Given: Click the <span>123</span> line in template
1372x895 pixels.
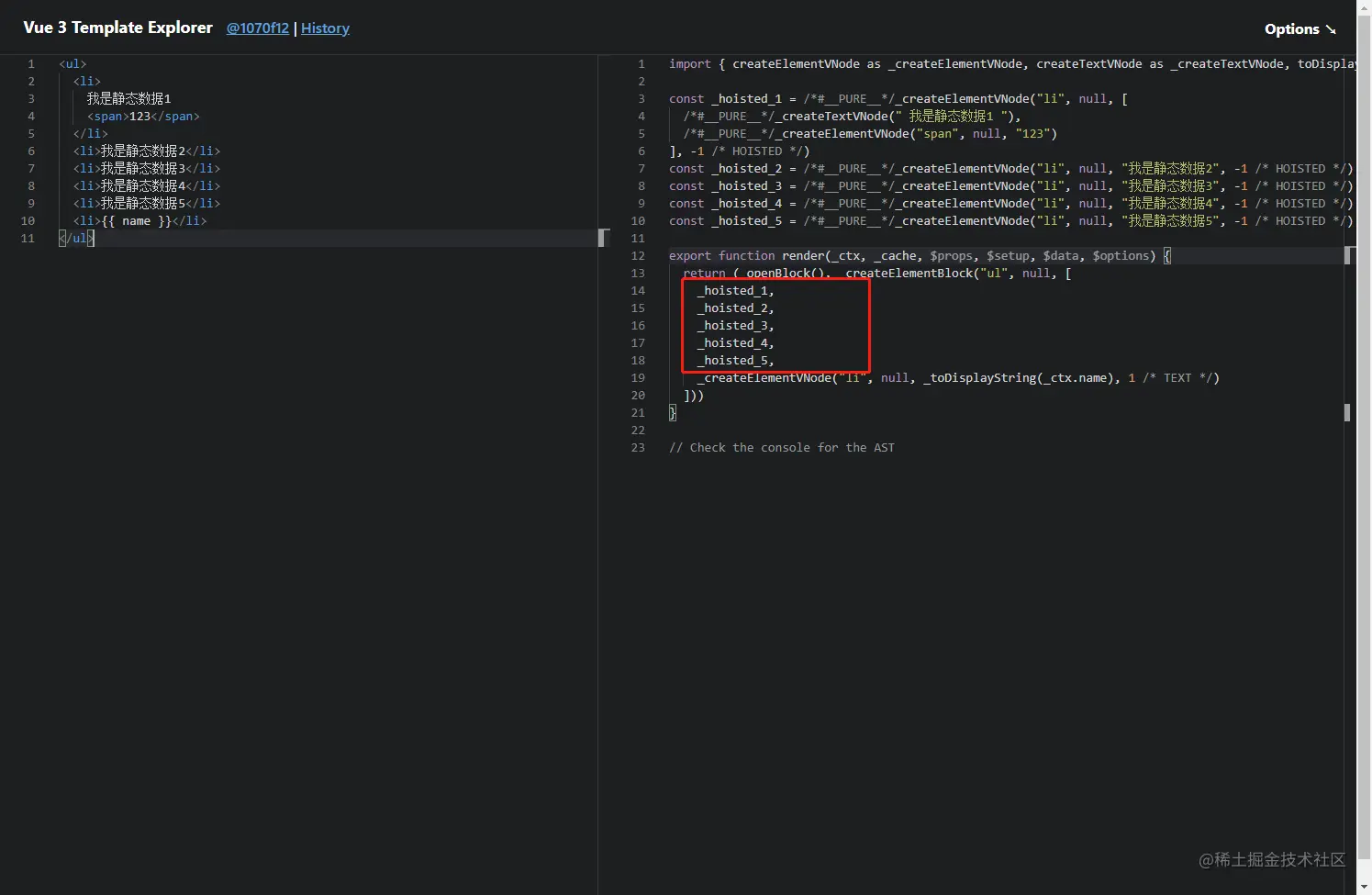Looking at the screenshot, I should pos(143,117).
